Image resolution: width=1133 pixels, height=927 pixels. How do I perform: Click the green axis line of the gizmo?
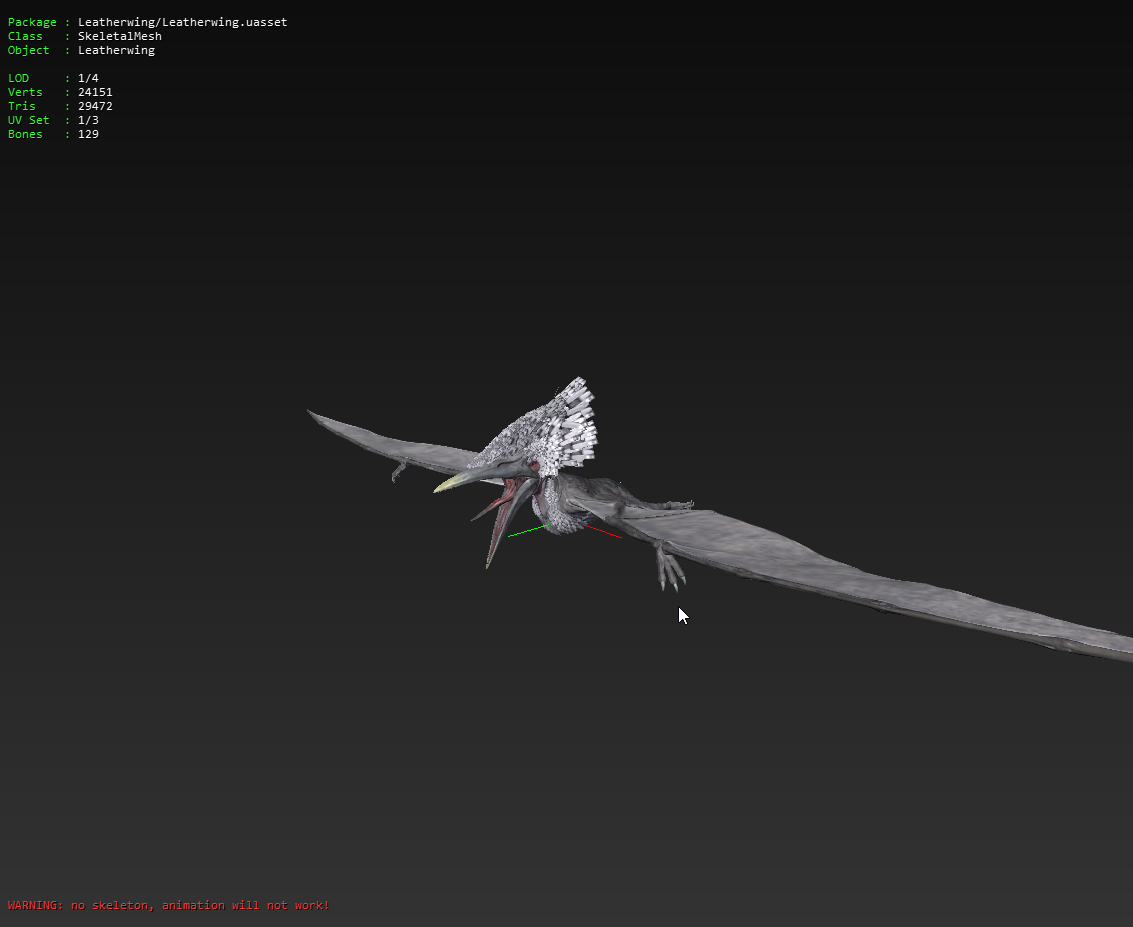527,530
